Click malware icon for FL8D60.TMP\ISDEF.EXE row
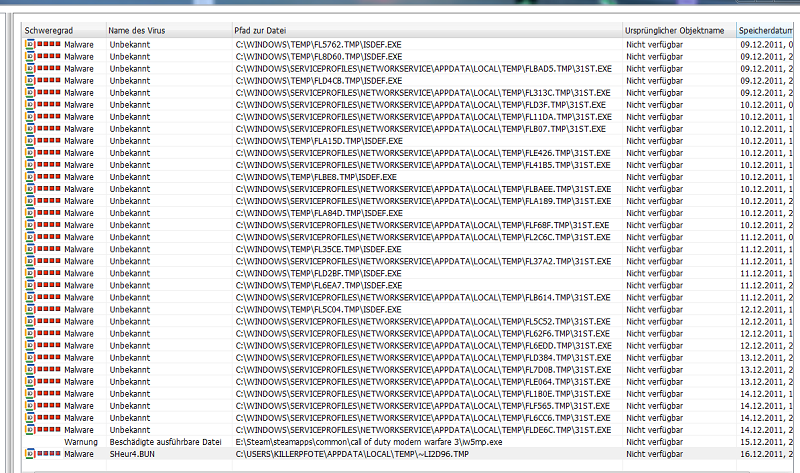Image resolution: width=800 pixels, height=473 pixels. tap(30, 57)
